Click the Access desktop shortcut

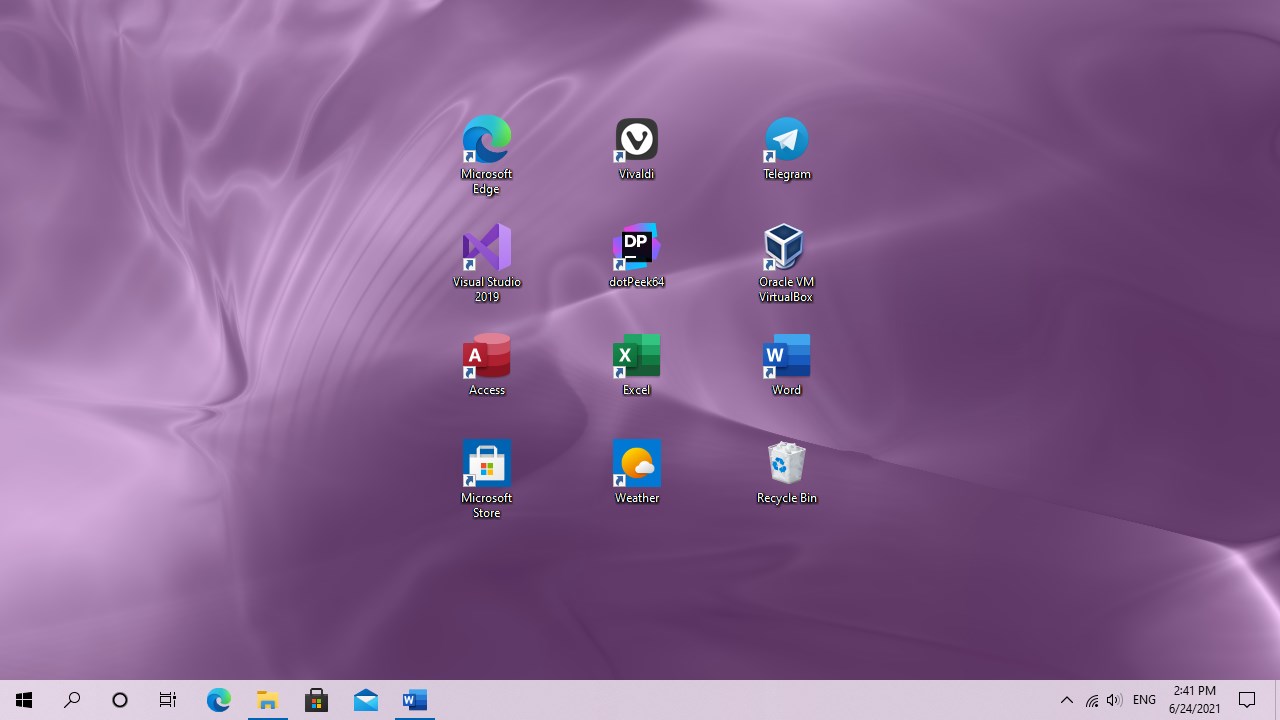pos(487,365)
